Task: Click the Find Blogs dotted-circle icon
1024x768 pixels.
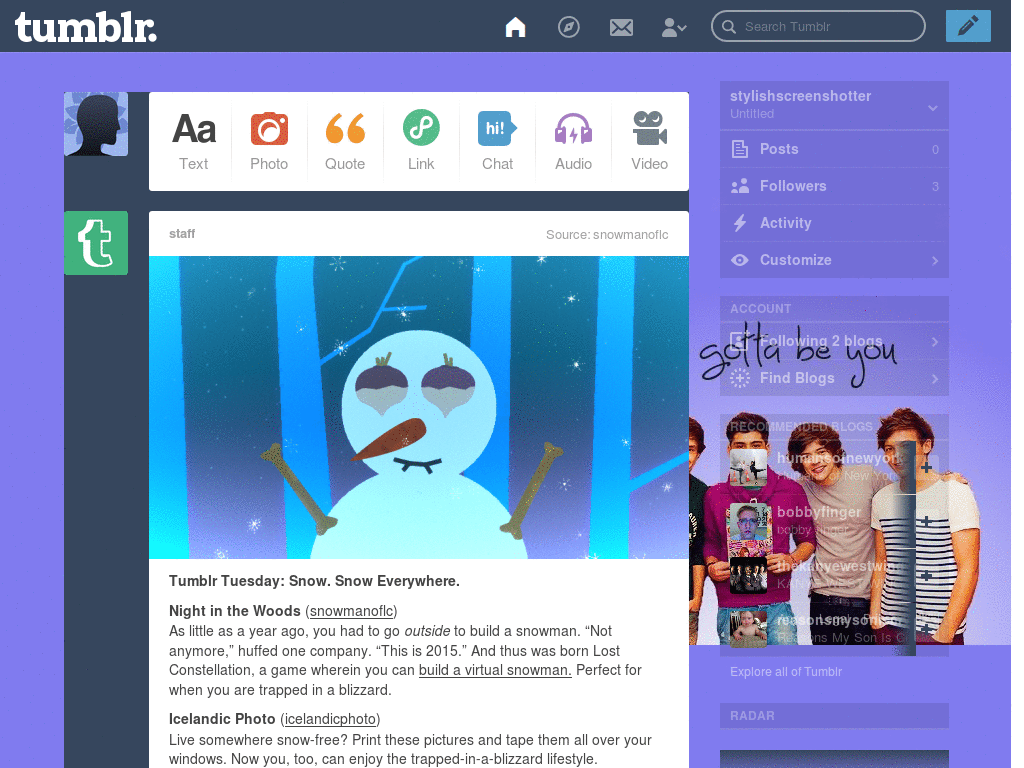Action: click(739, 378)
